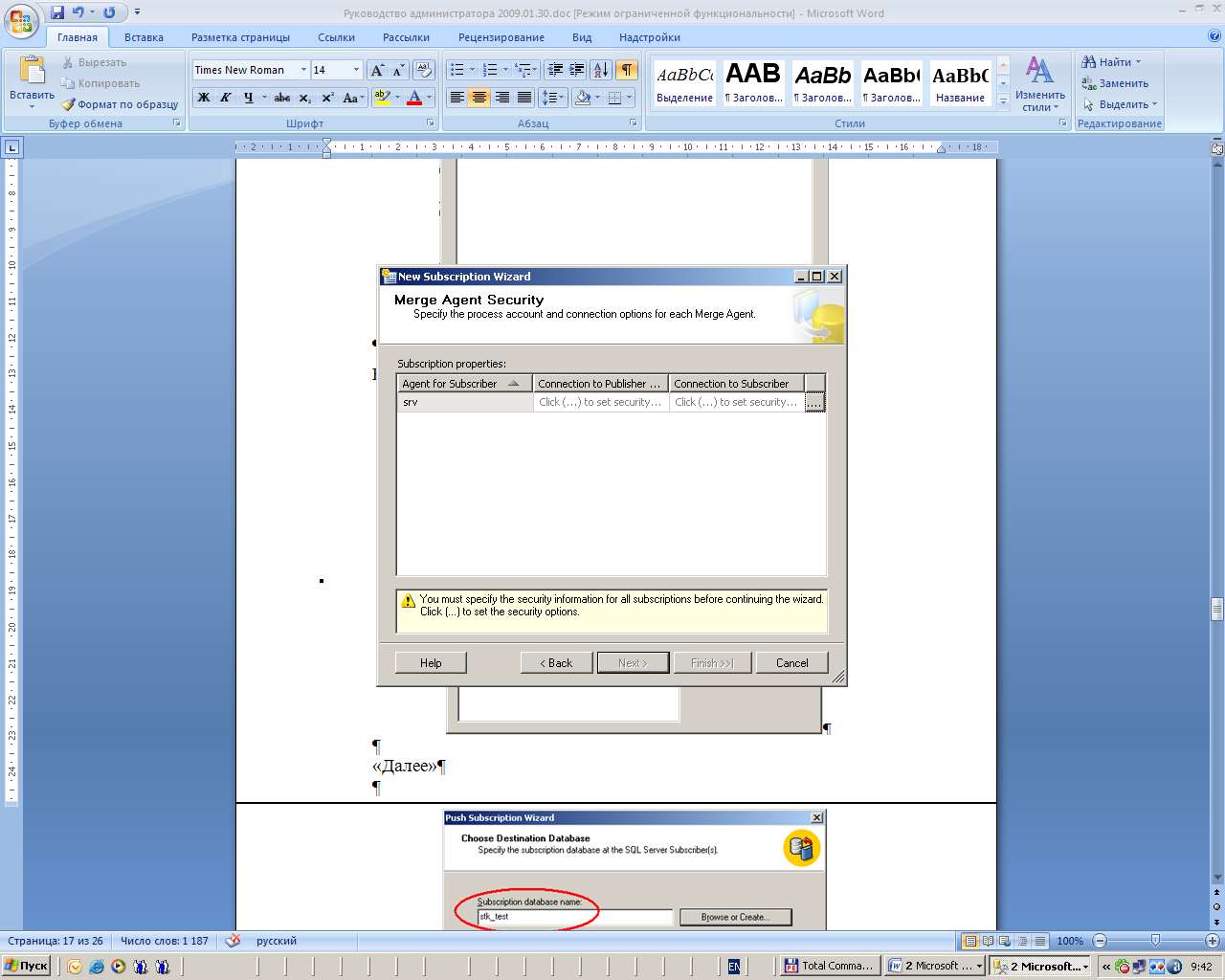This screenshot has width=1225, height=980.
Task: Redo the last action
Action: pos(109,12)
